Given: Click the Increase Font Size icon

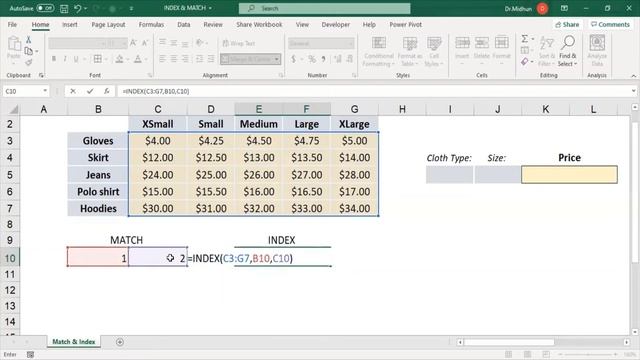Looking at the screenshot, I should (x=133, y=43).
